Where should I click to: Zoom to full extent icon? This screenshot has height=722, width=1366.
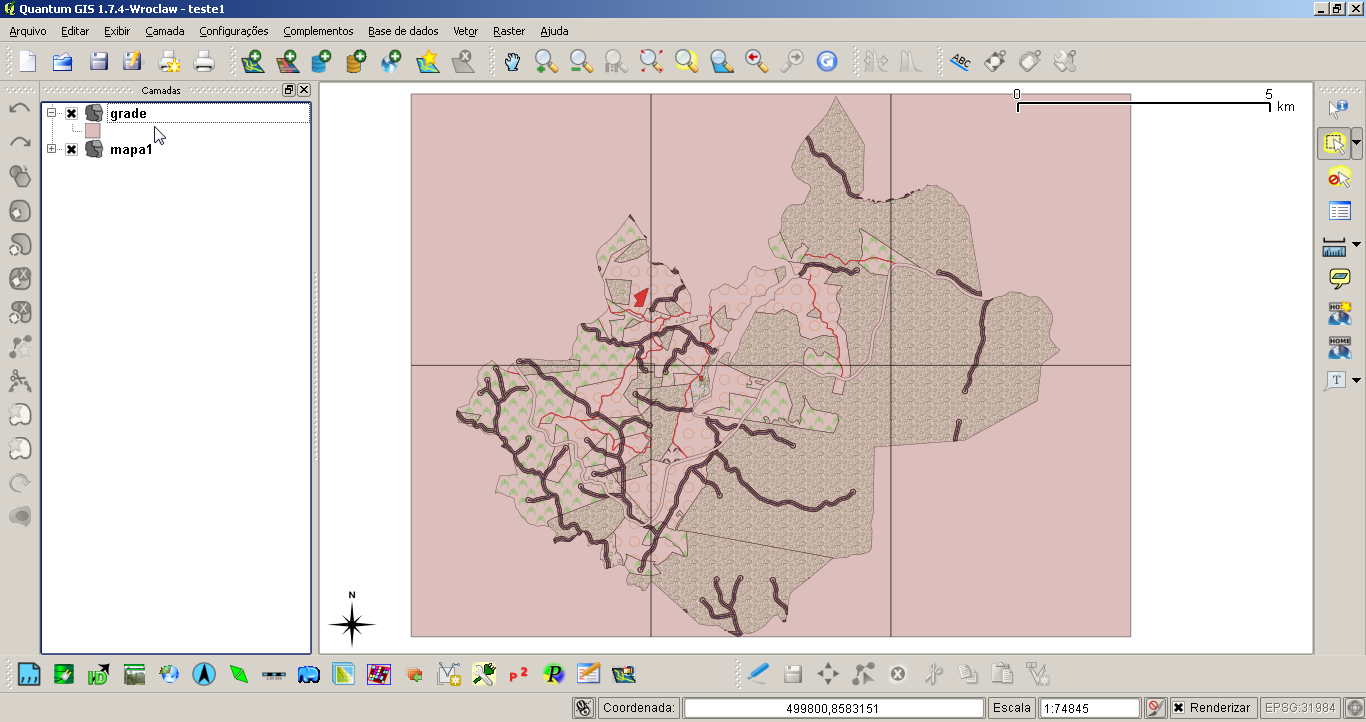click(651, 62)
